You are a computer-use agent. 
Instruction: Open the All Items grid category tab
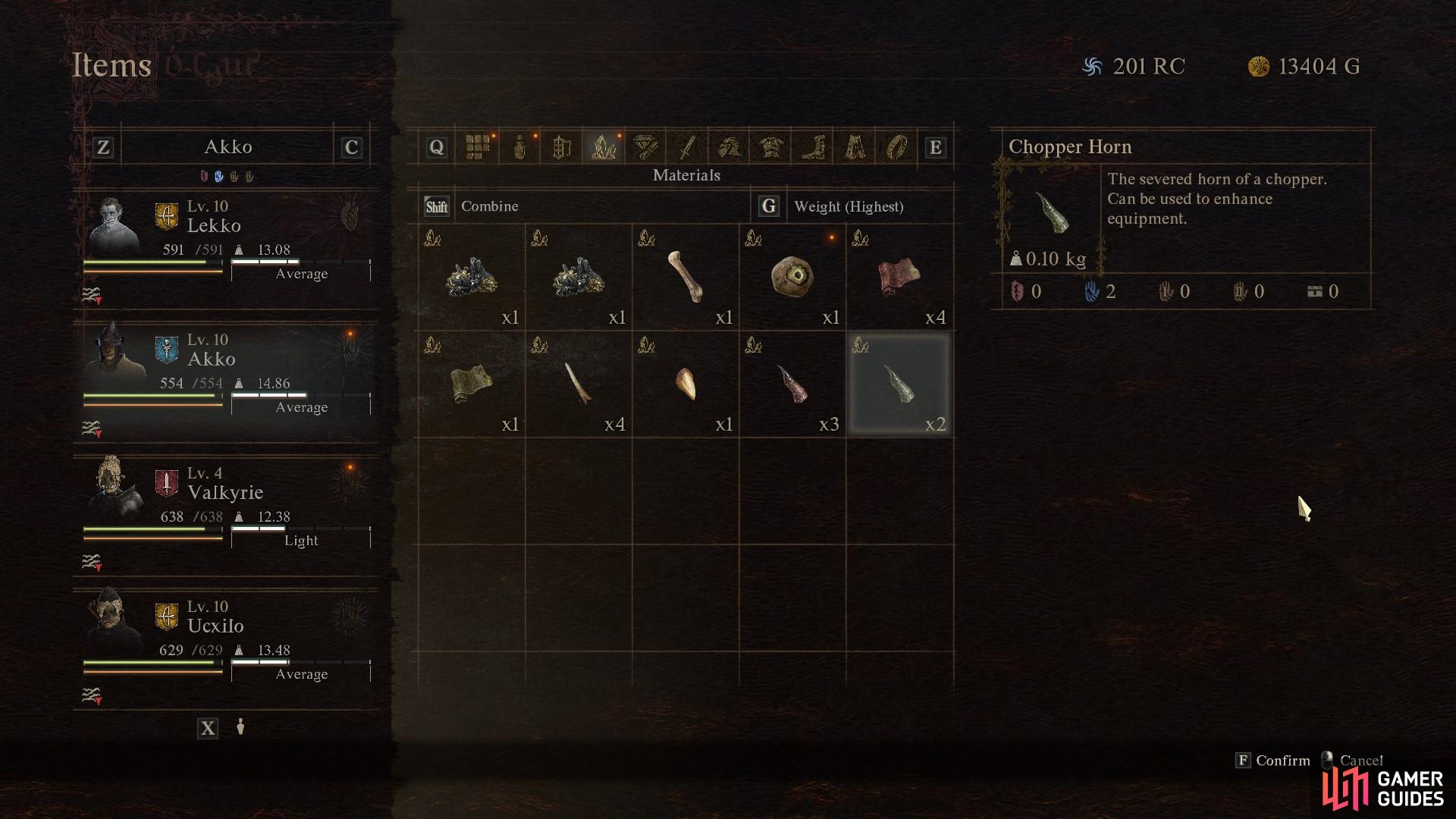[477, 147]
